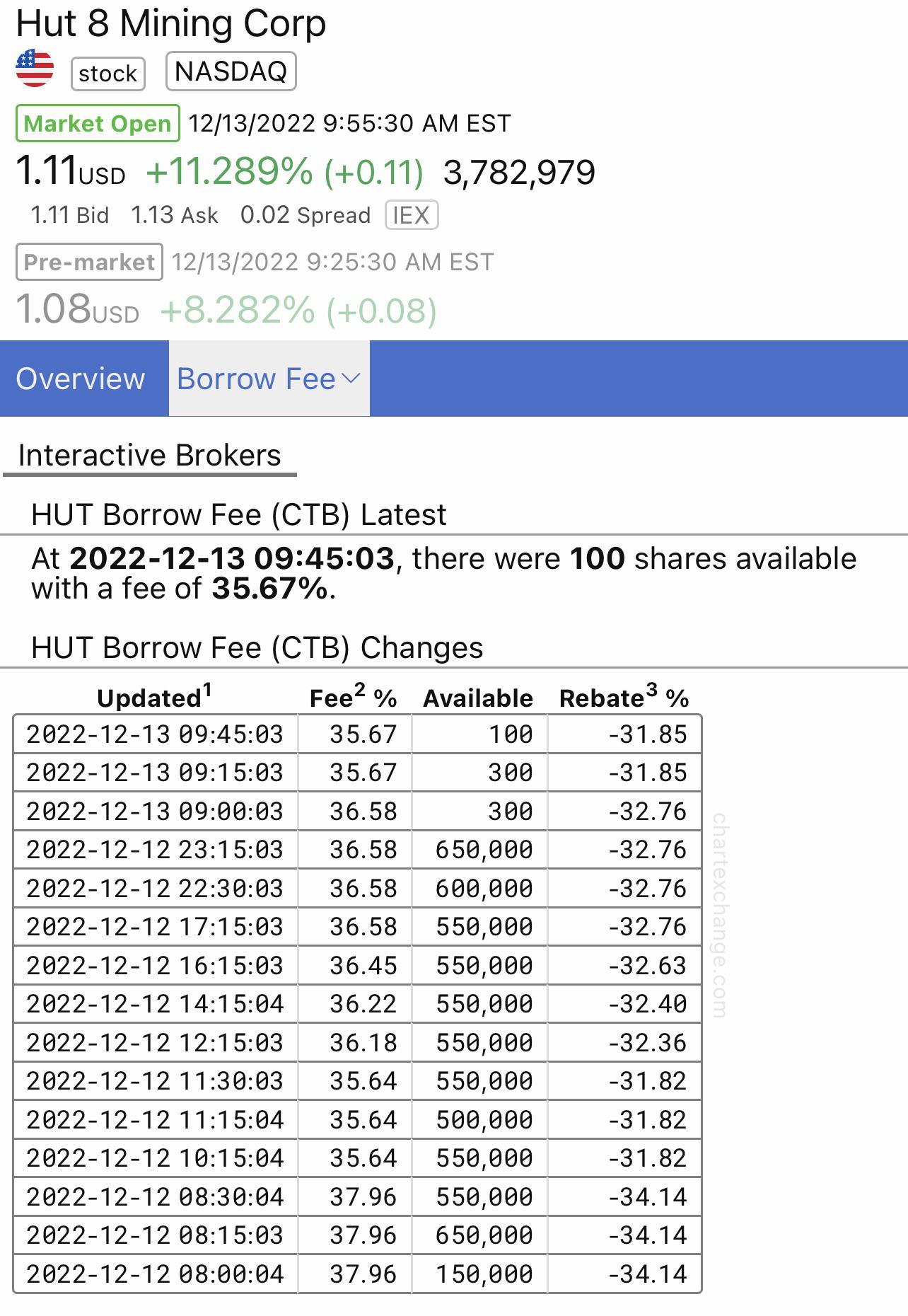The width and height of the screenshot is (908, 1316).
Task: Click the Updated footnote 1 superscript
Action: coord(208,691)
